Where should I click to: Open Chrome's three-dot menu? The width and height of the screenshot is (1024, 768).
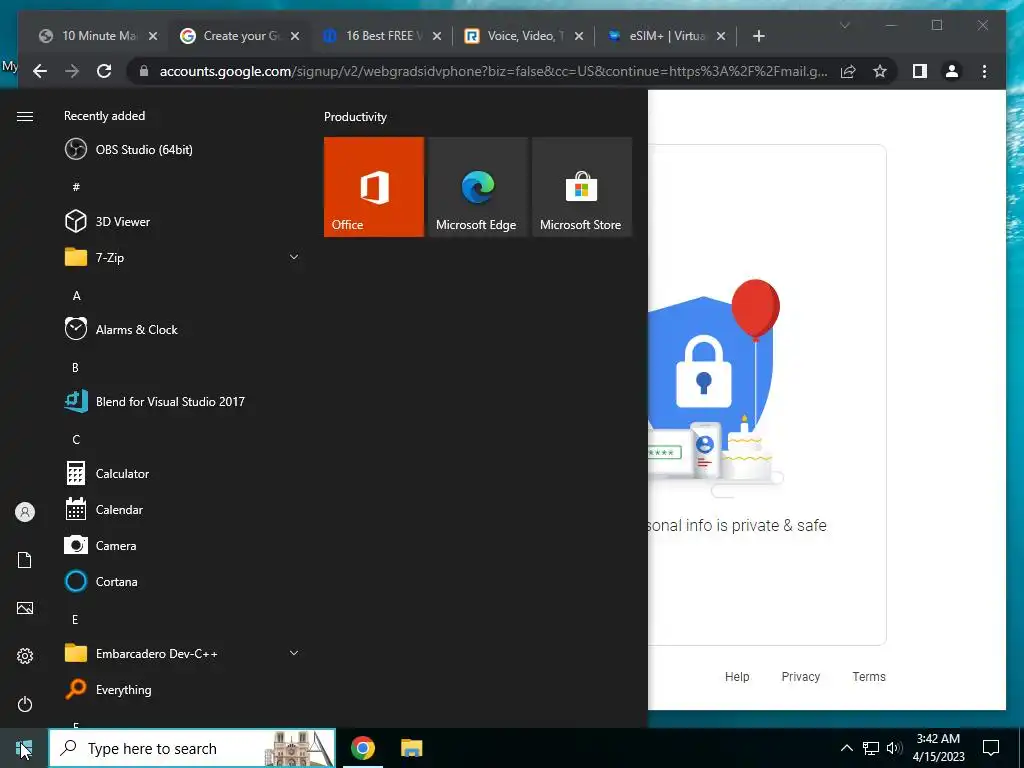click(x=984, y=71)
